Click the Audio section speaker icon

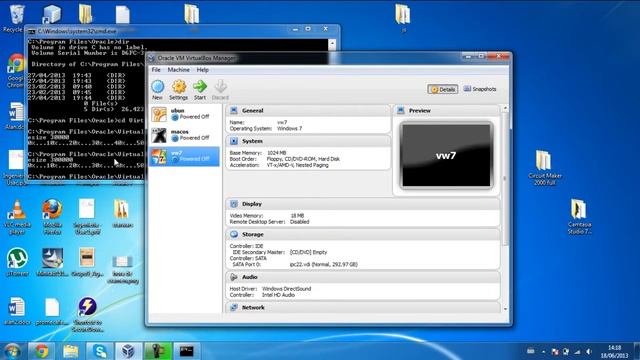pos(234,277)
